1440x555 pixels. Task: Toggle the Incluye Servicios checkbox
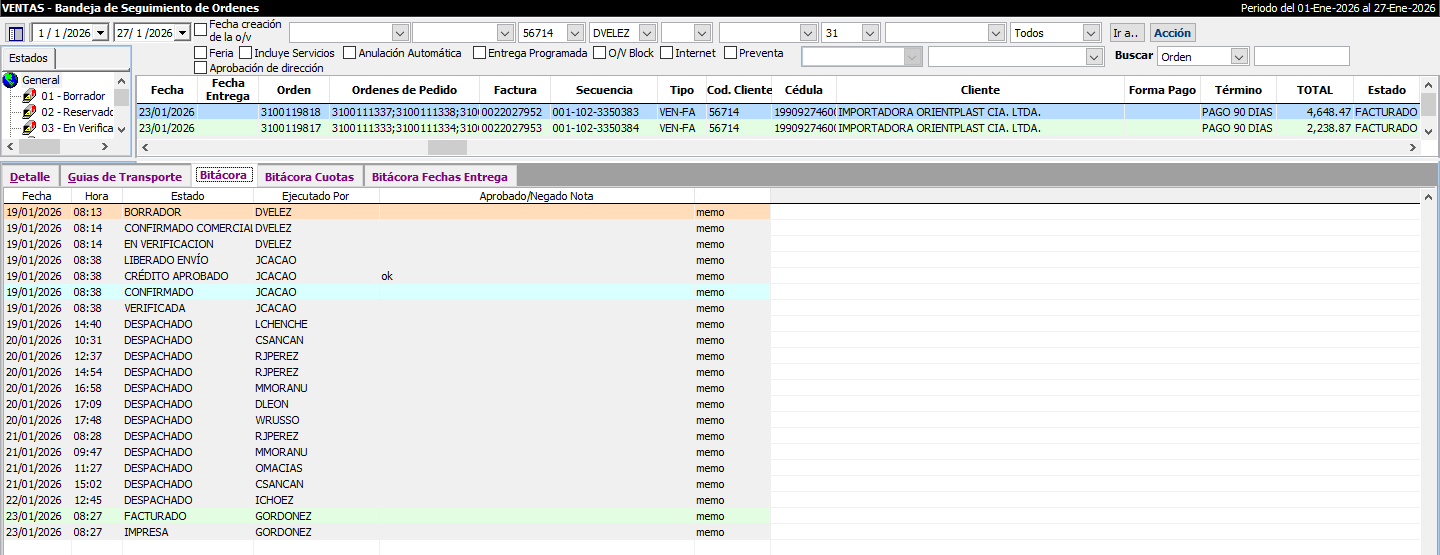coord(246,53)
